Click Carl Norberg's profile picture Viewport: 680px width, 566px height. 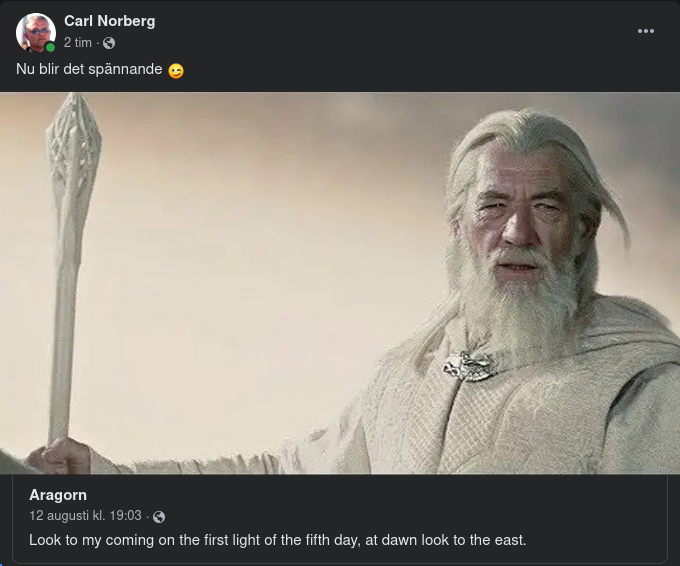35,32
